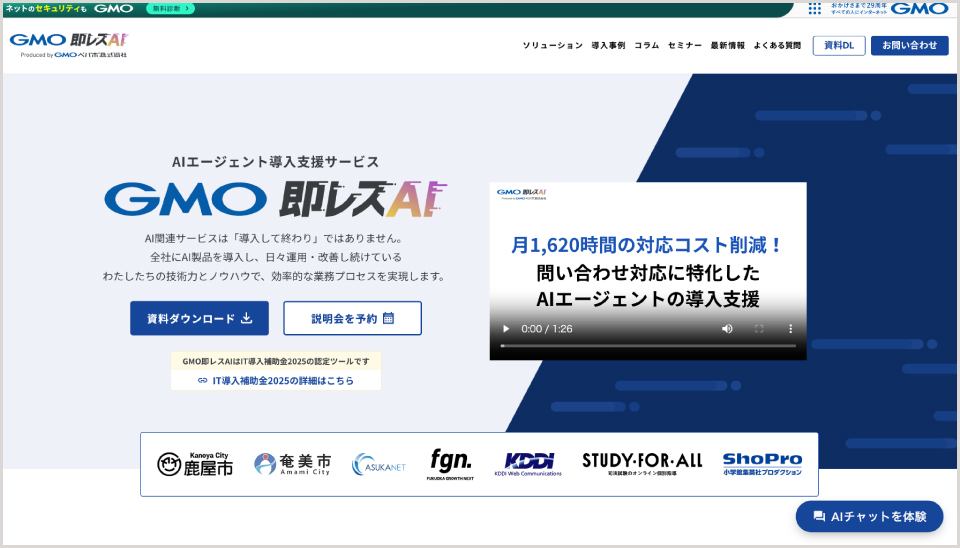Viewport: 960px width, 548px height.
Task: Open the 導入事例 menu item
Action: (608, 45)
